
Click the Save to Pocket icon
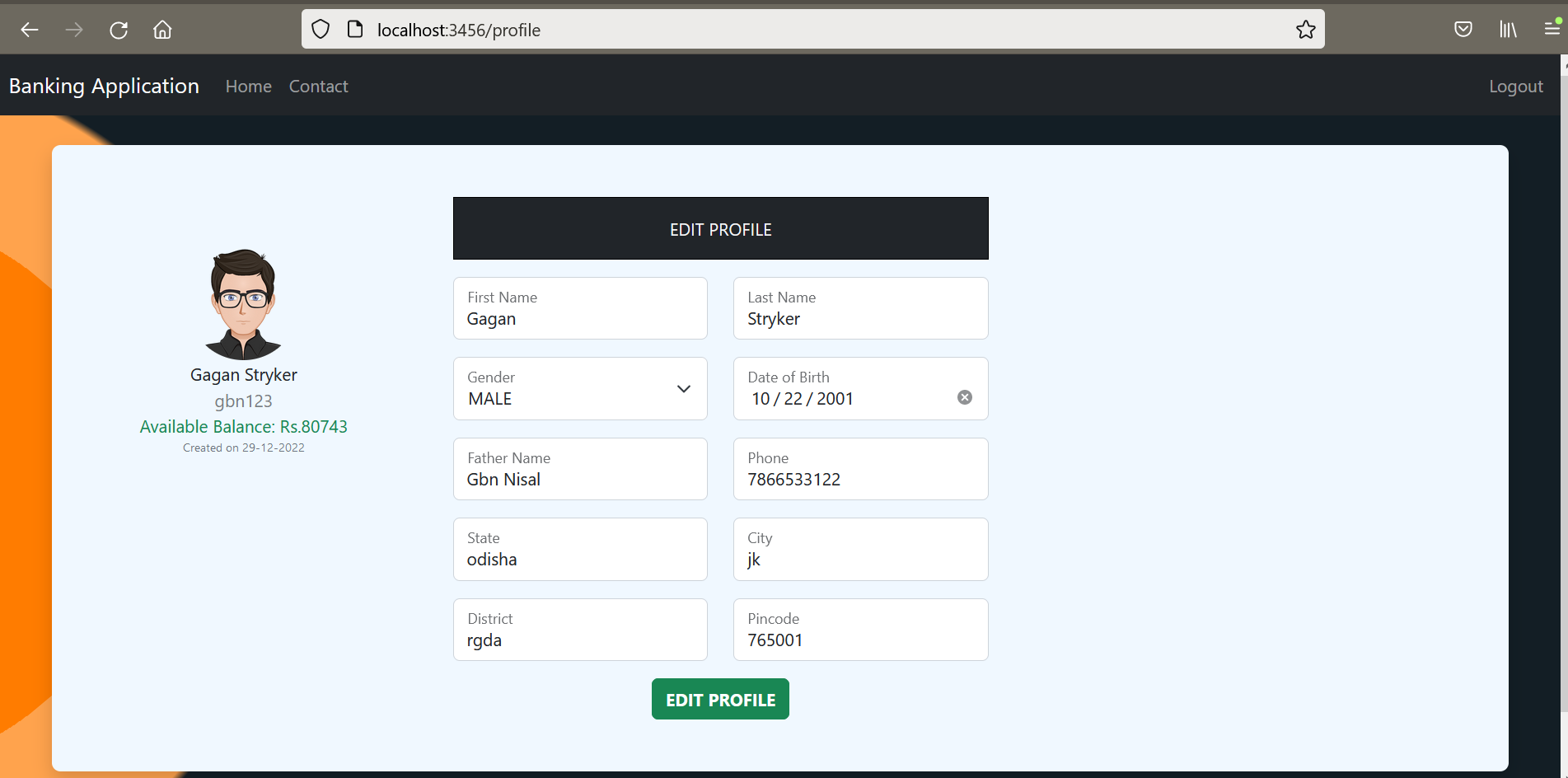(x=1463, y=29)
